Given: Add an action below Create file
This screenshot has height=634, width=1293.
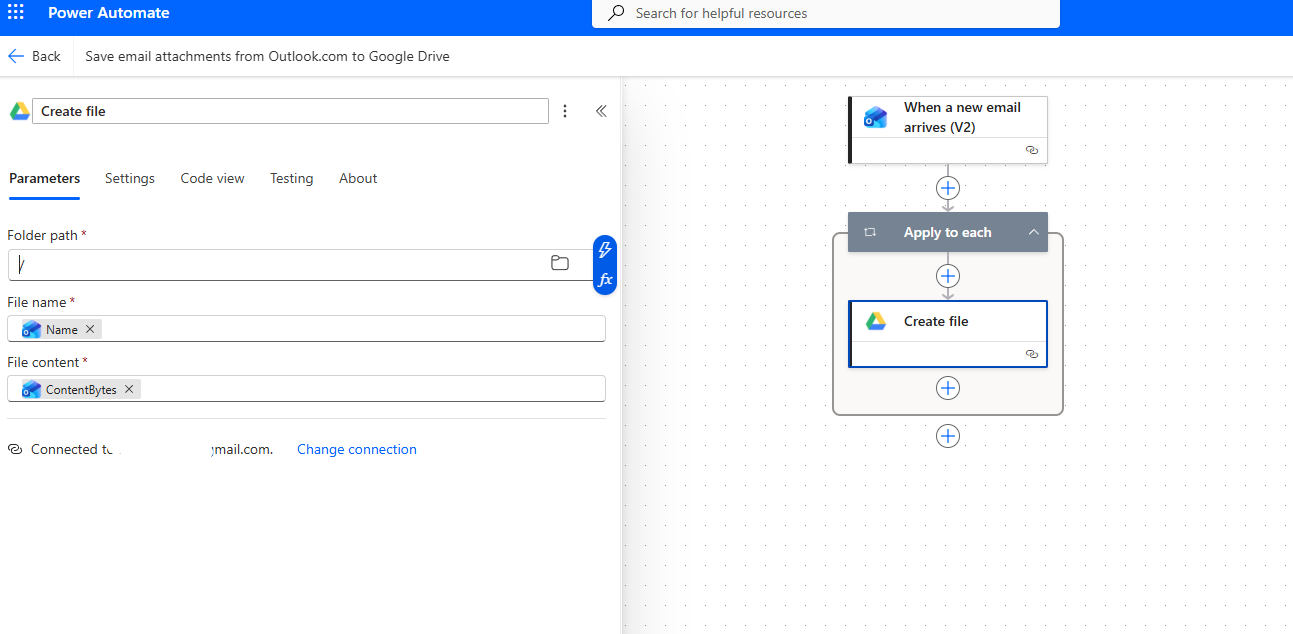Looking at the screenshot, I should pyautogui.click(x=948, y=388).
